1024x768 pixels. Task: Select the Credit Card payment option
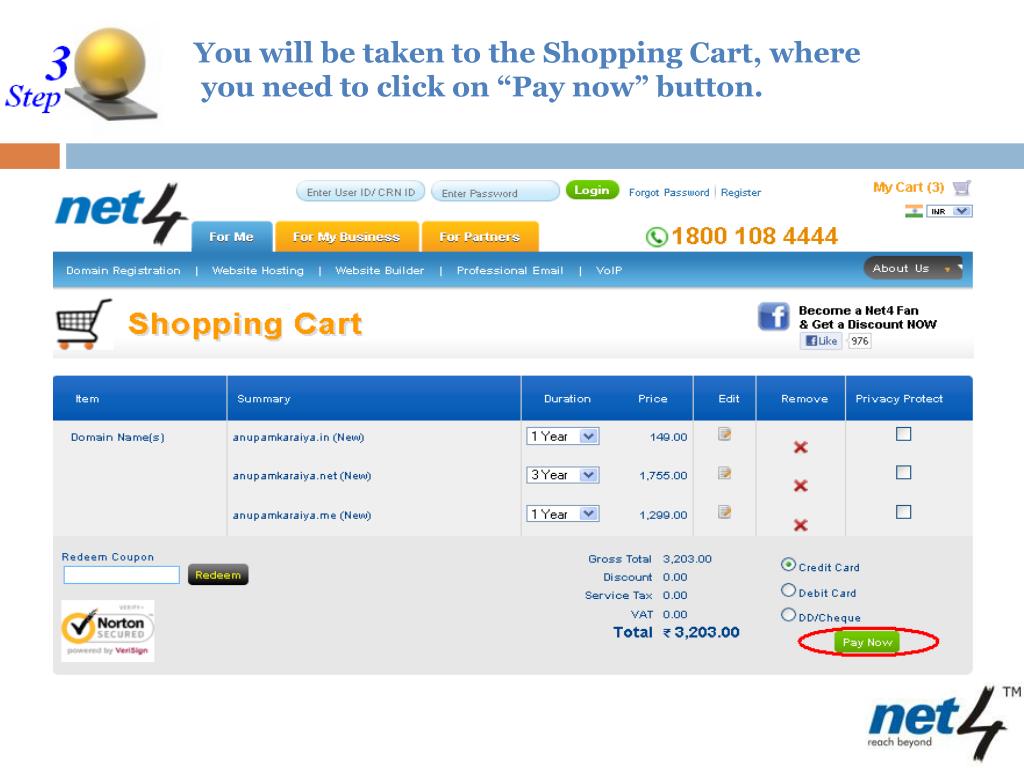coord(788,564)
